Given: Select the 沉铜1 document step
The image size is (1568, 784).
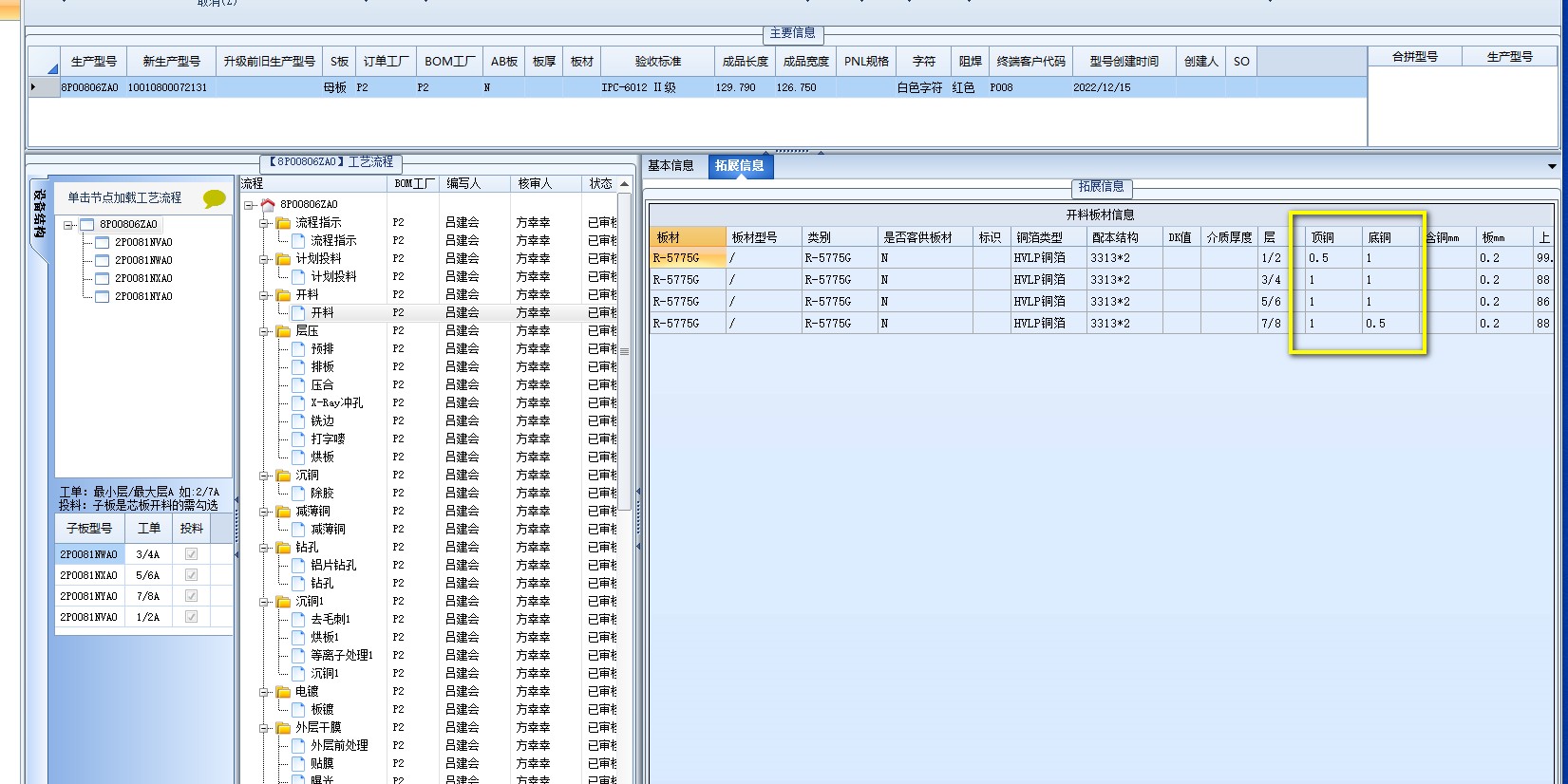Looking at the screenshot, I should pos(325,673).
